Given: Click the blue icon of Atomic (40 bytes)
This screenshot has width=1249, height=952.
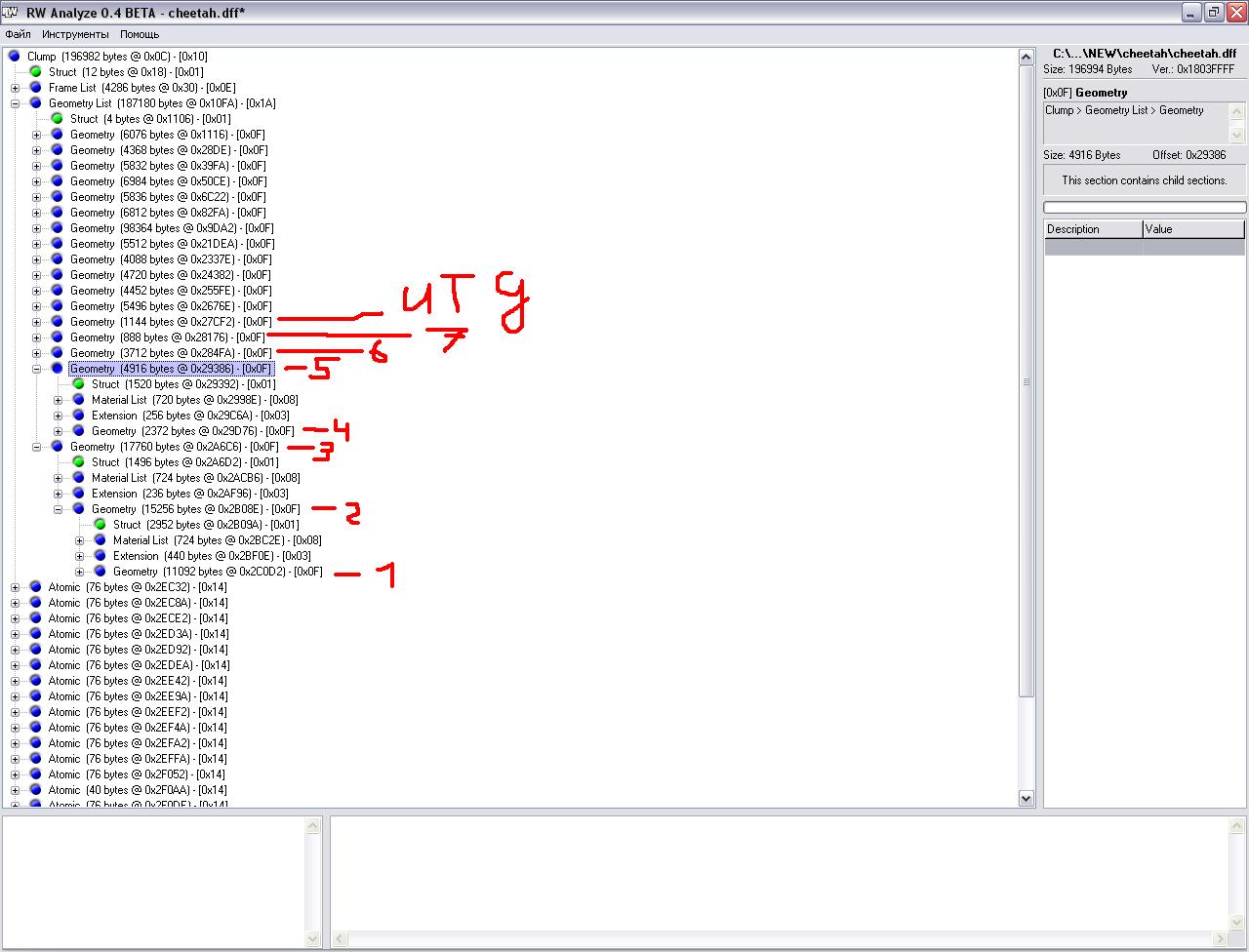Looking at the screenshot, I should tap(35, 790).
